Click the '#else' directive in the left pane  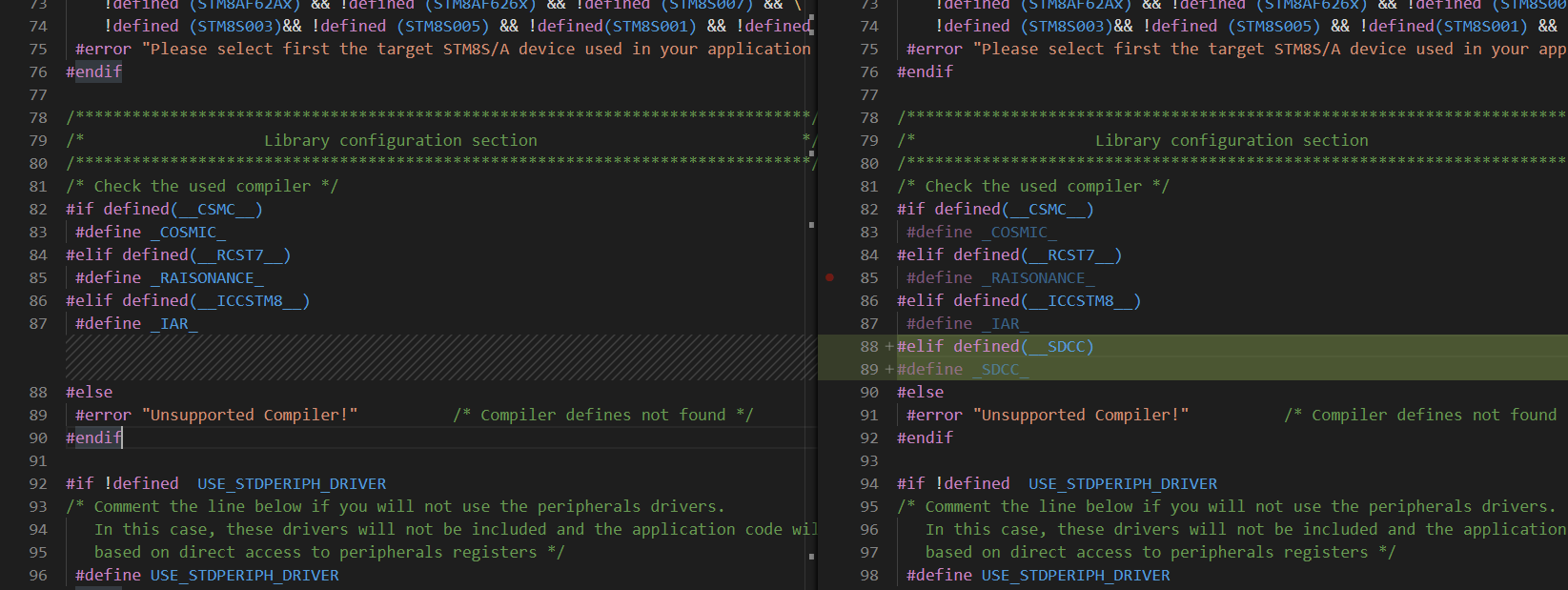click(89, 392)
